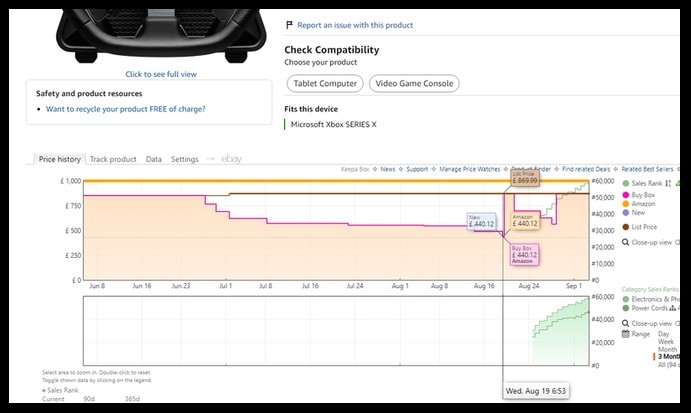This screenshot has width=691, height=413.
Task: Click 'Microsoft Xbox SERIES X' device text
Action: click(x=334, y=124)
